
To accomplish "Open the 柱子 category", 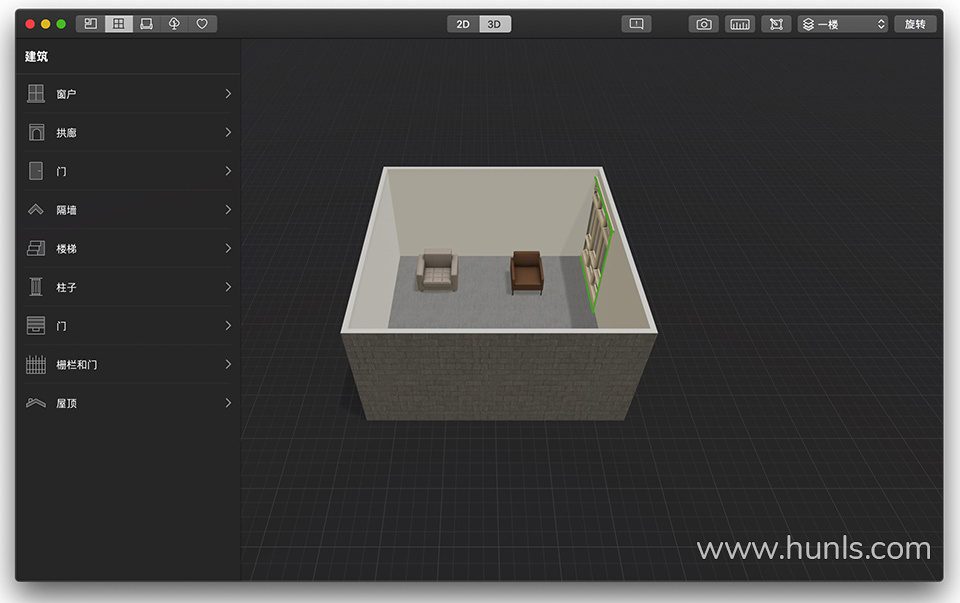I will (x=128, y=287).
